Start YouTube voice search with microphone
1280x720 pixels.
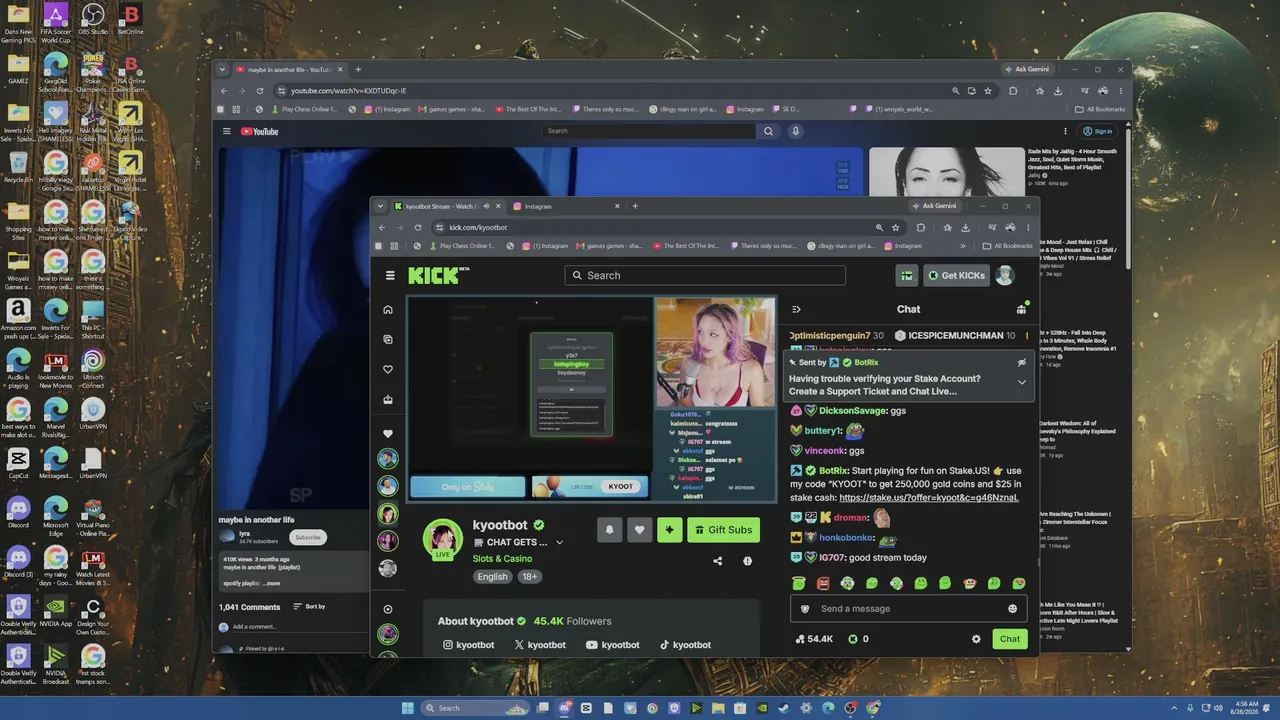pos(796,131)
